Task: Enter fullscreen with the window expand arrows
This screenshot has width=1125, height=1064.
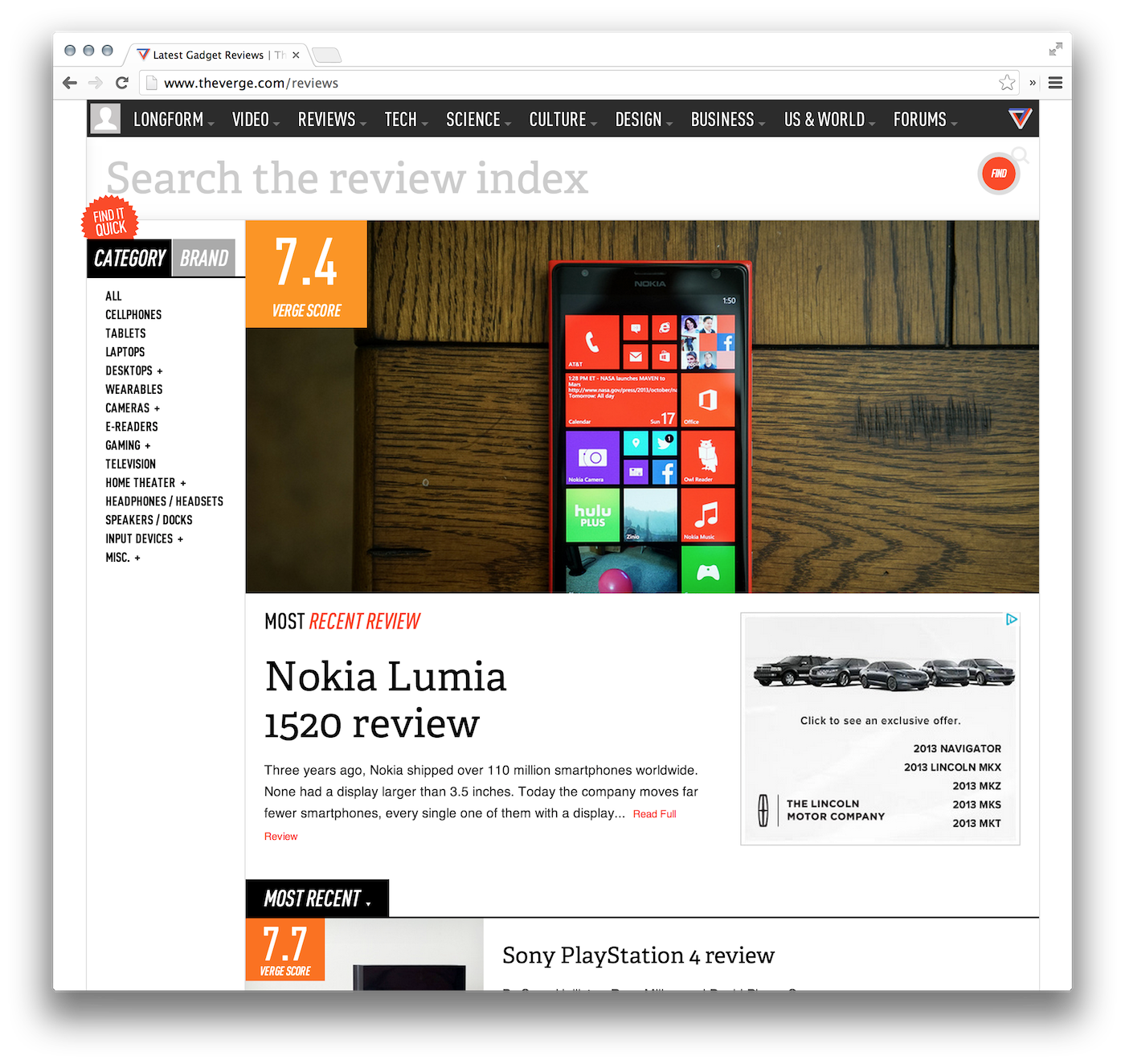Action: [1055, 50]
